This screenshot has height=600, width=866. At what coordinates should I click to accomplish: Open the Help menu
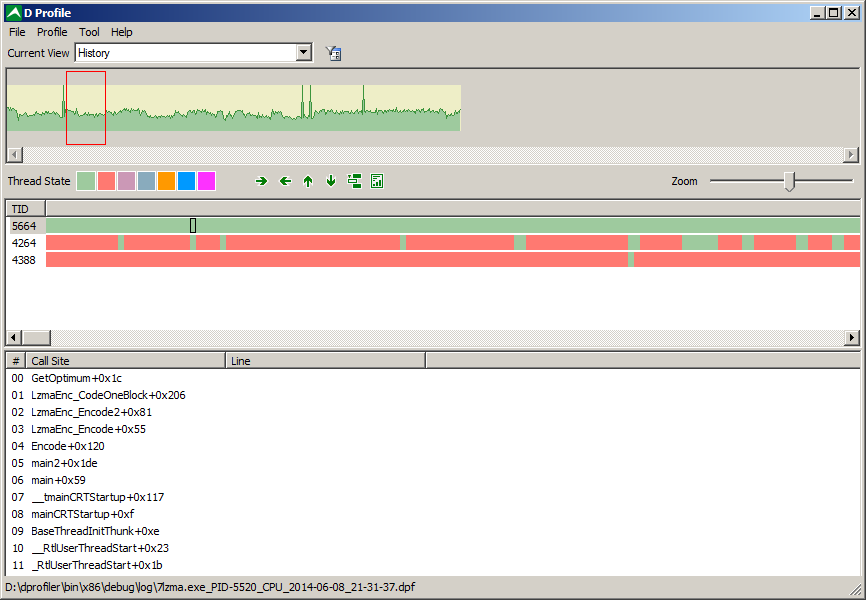[122, 32]
